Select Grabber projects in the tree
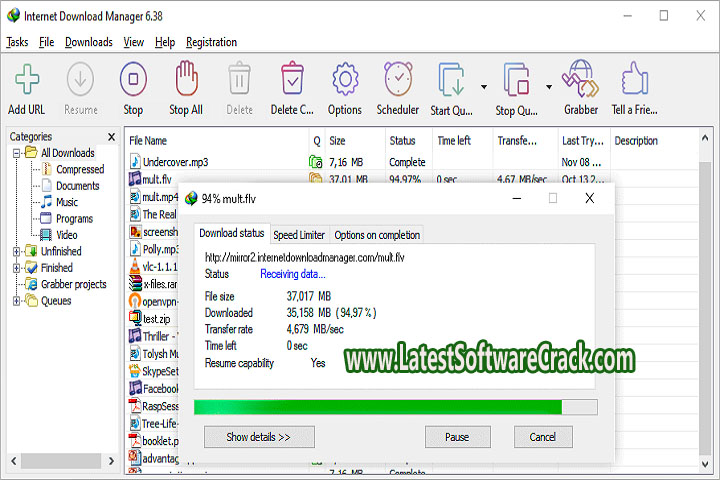Screen dimensions: 720x480 point(73,284)
